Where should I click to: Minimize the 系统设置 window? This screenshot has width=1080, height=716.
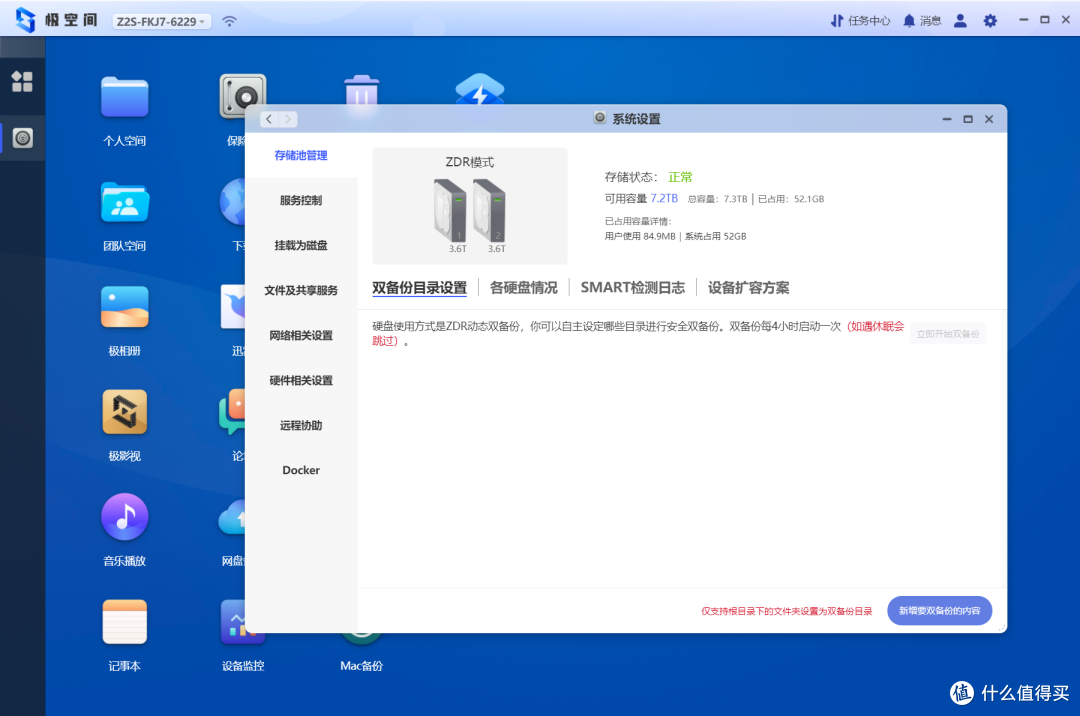pyautogui.click(x=947, y=119)
